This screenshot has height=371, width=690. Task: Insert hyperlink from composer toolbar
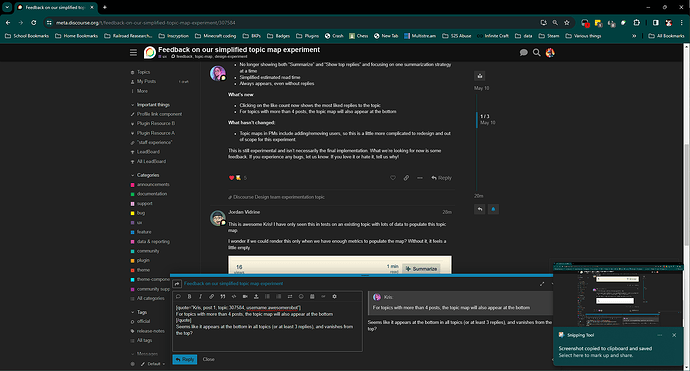(212, 297)
